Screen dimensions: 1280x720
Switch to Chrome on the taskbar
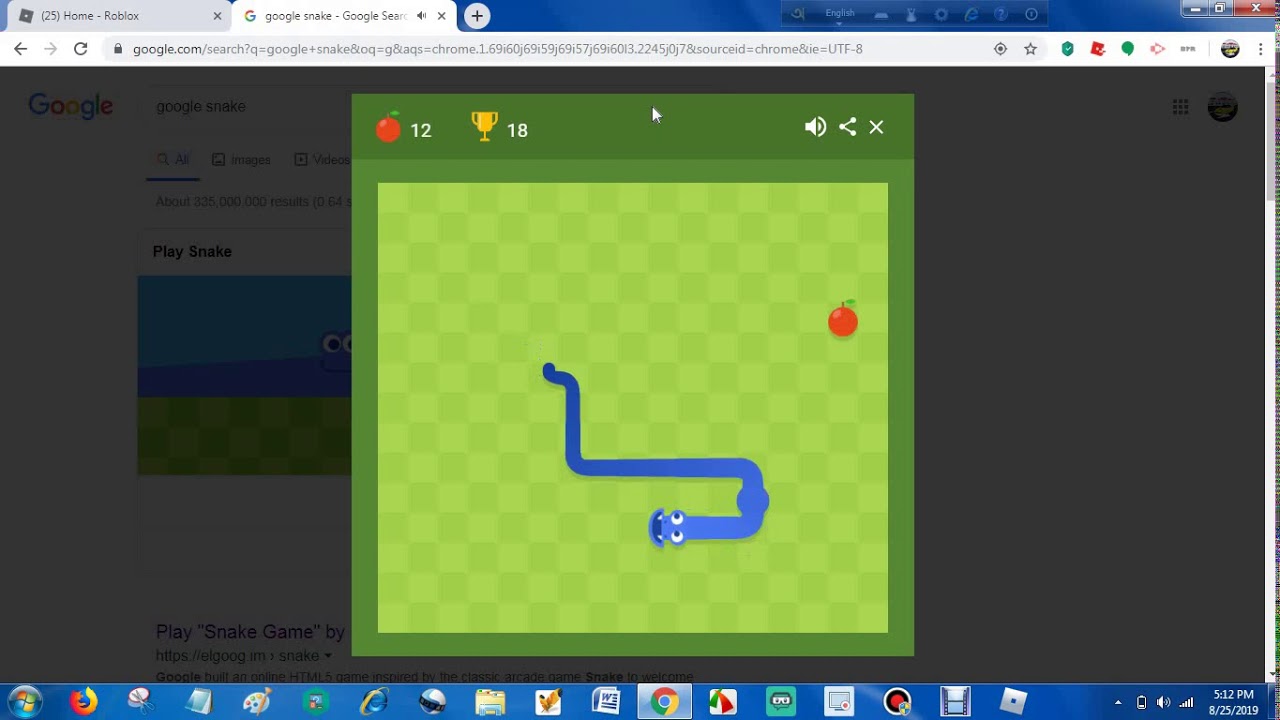tap(664, 701)
